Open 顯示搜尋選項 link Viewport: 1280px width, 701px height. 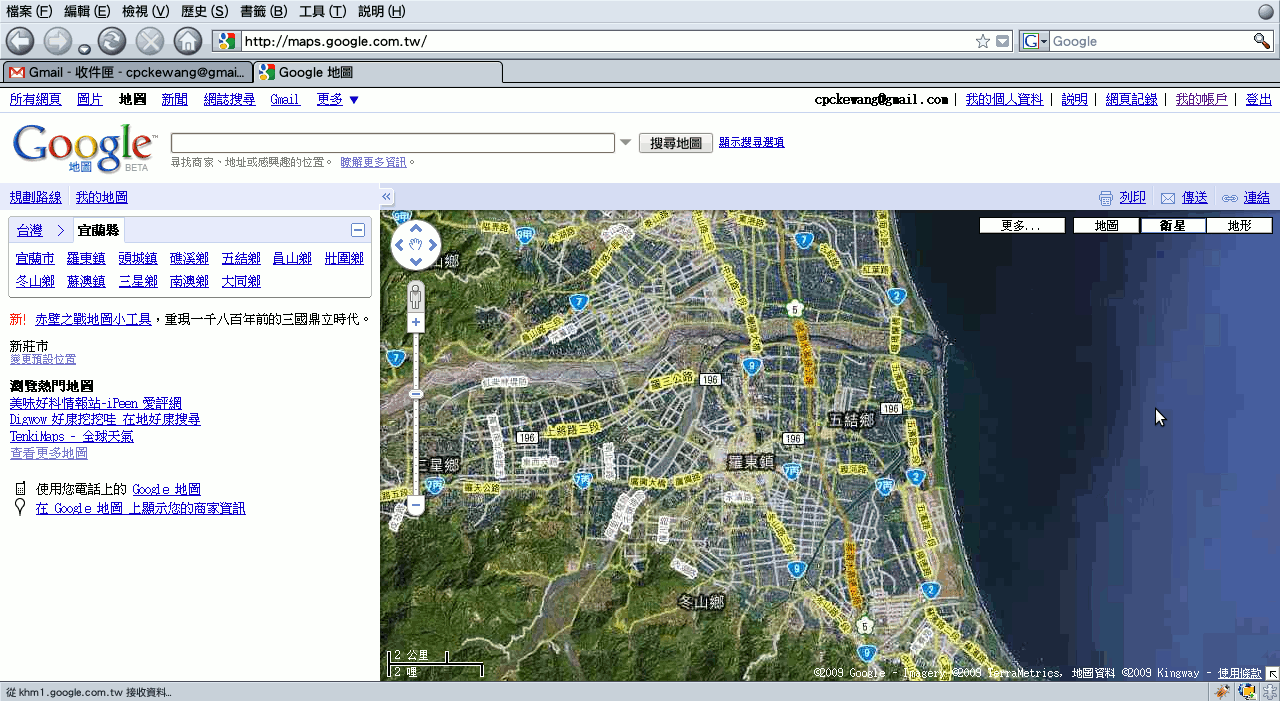[x=751, y=142]
